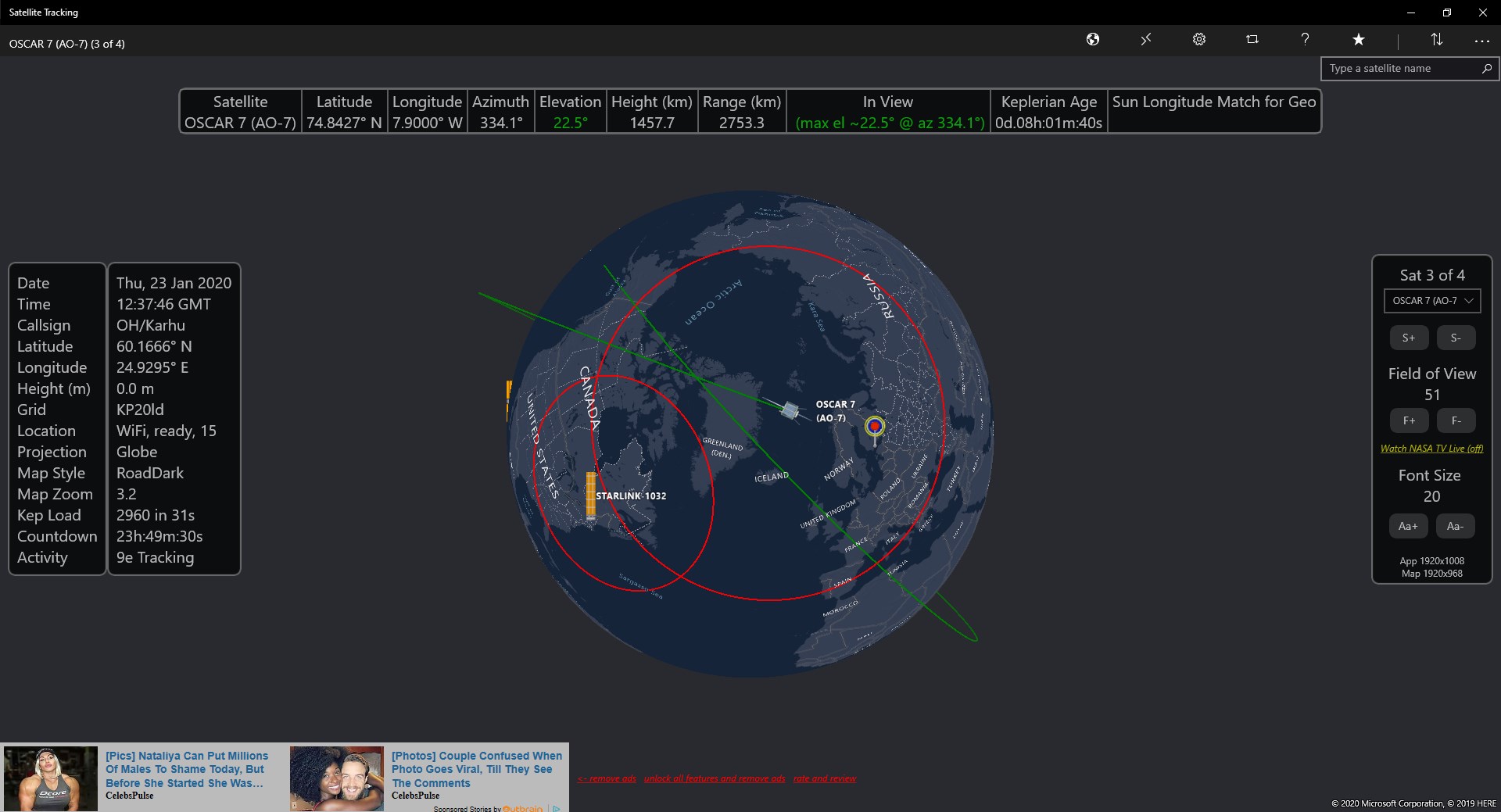
Task: Click the satellite name search box
Action: (x=1403, y=69)
